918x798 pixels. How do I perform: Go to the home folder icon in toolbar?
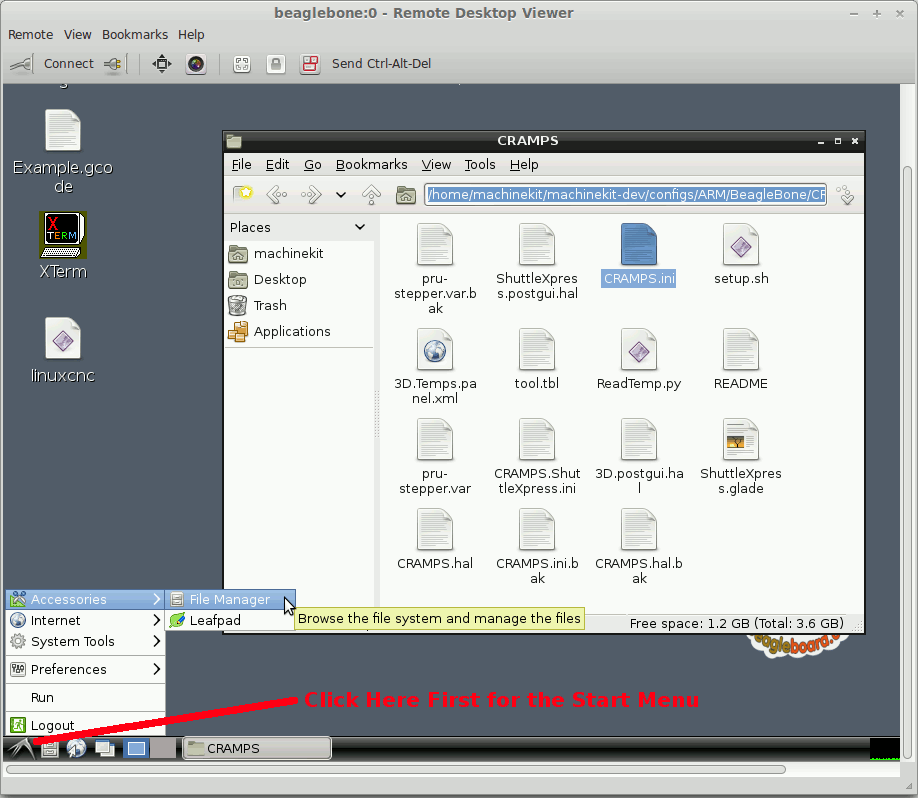click(x=405, y=194)
